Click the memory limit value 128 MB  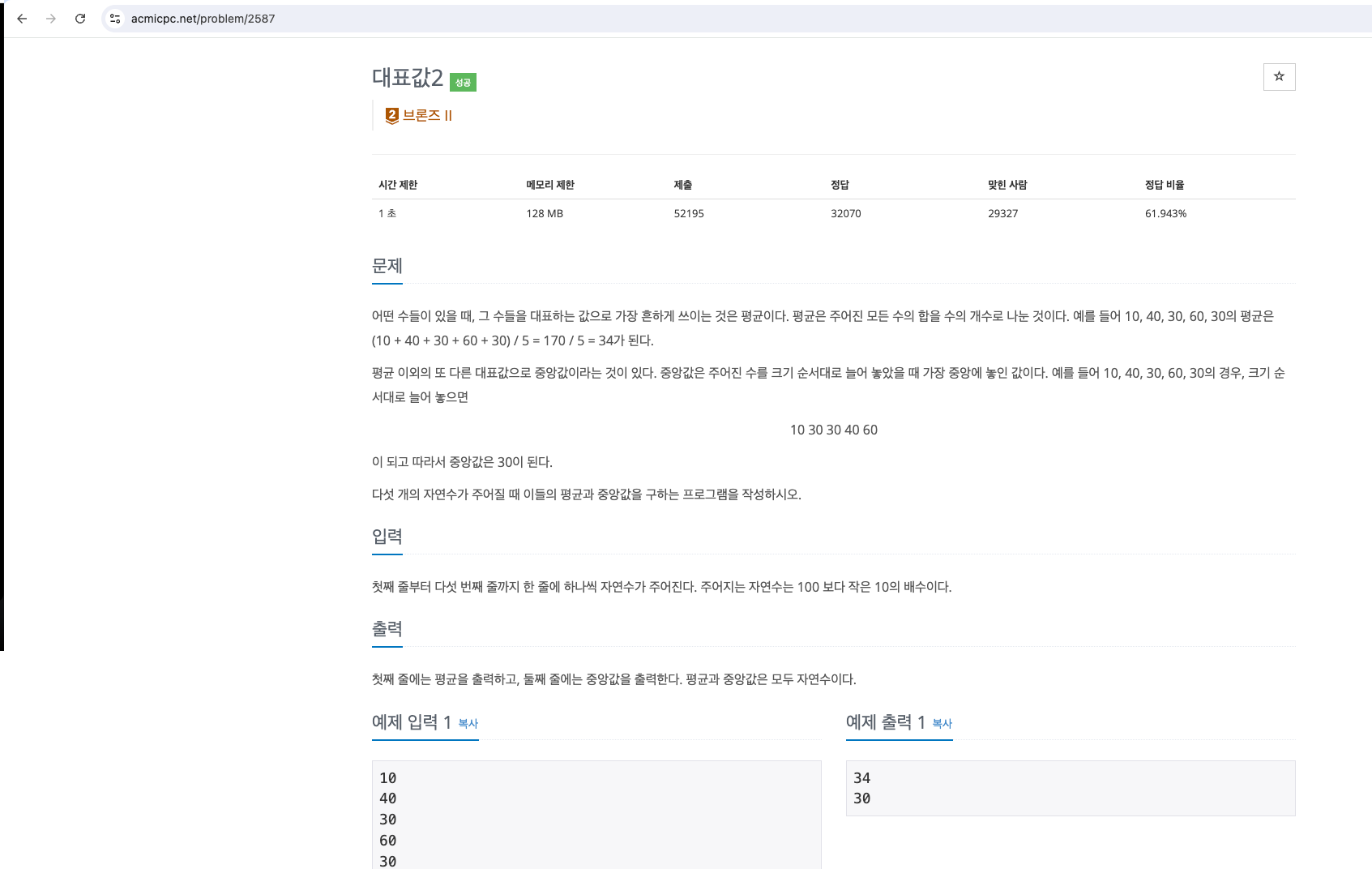pyautogui.click(x=545, y=213)
